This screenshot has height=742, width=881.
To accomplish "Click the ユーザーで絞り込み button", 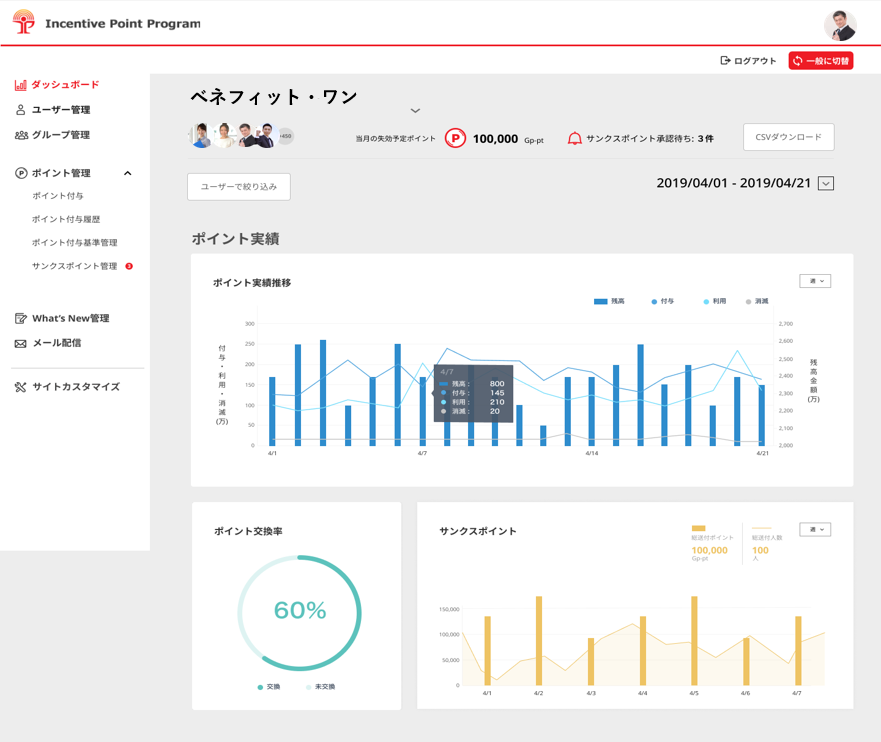I will point(239,187).
